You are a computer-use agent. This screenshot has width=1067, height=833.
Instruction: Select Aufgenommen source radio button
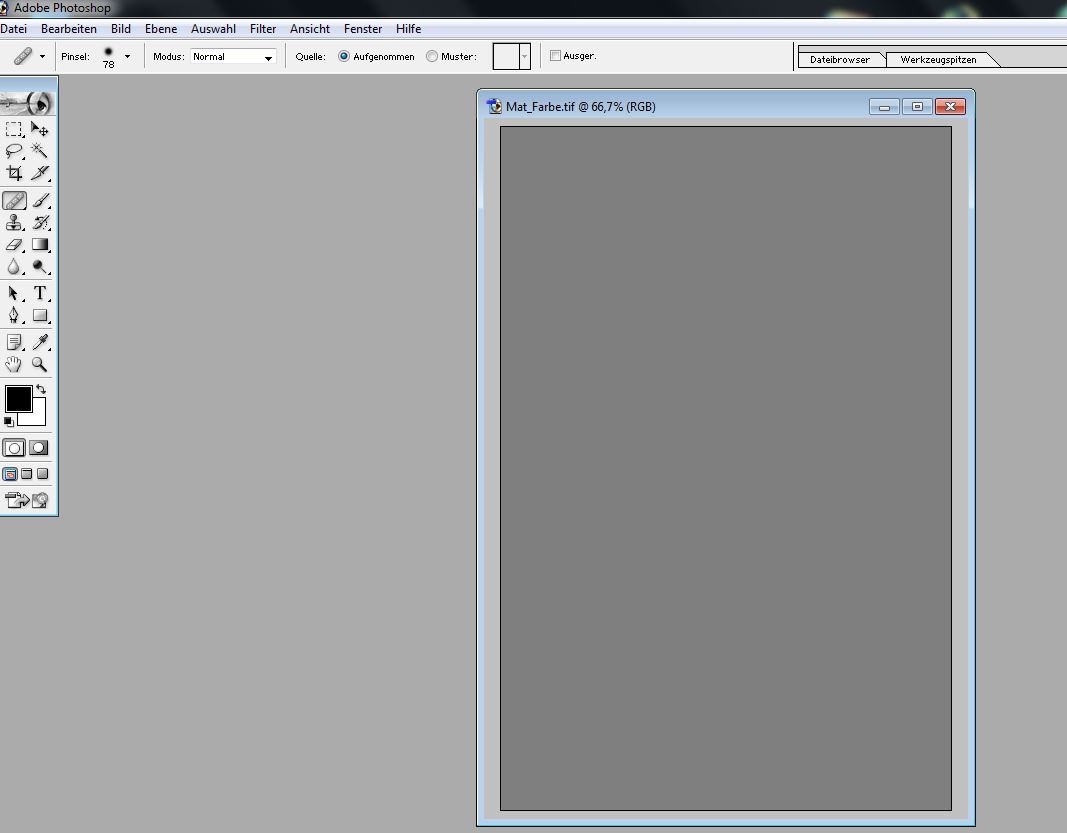pos(344,56)
